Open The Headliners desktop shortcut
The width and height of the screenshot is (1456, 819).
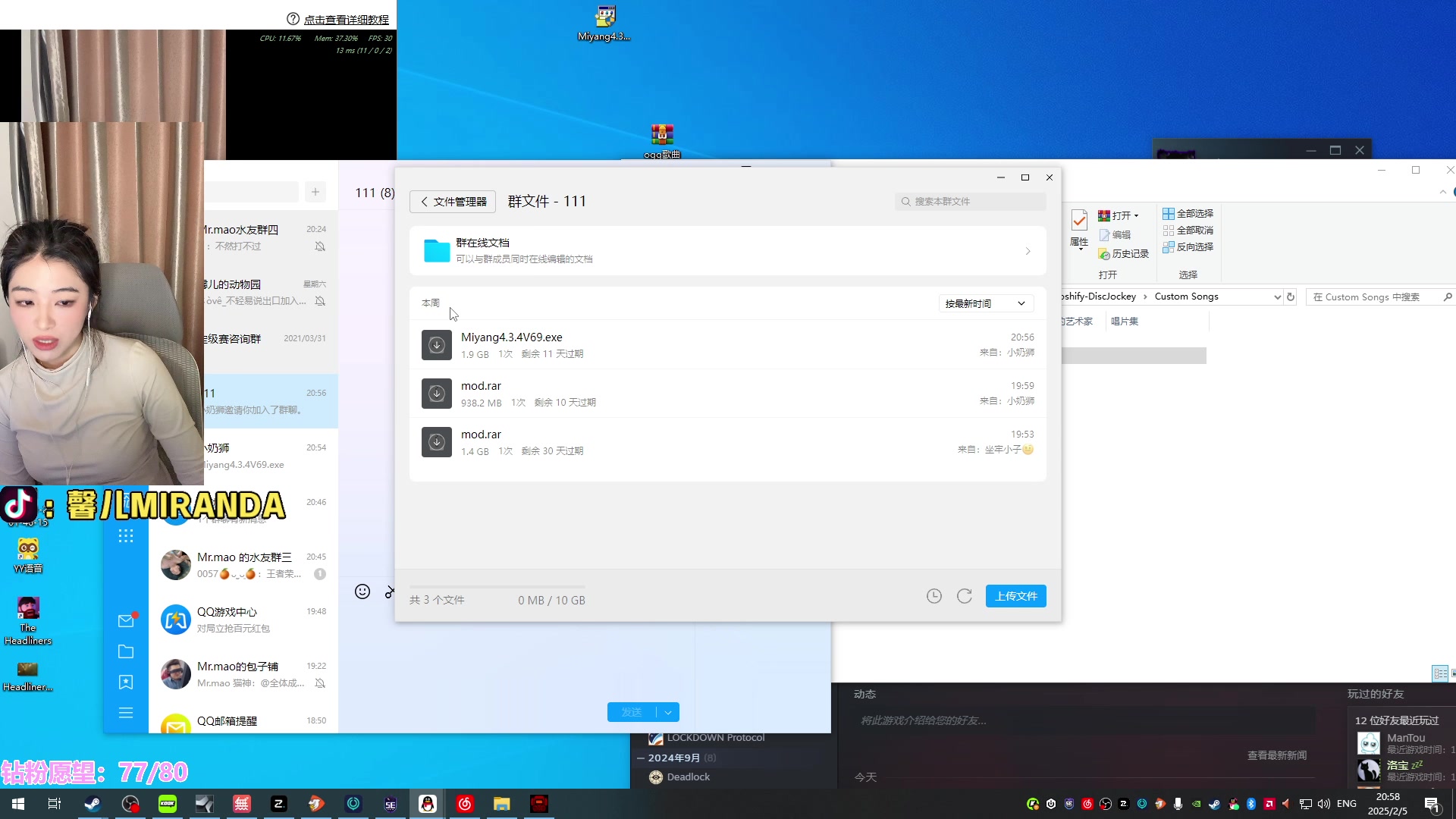(28, 621)
